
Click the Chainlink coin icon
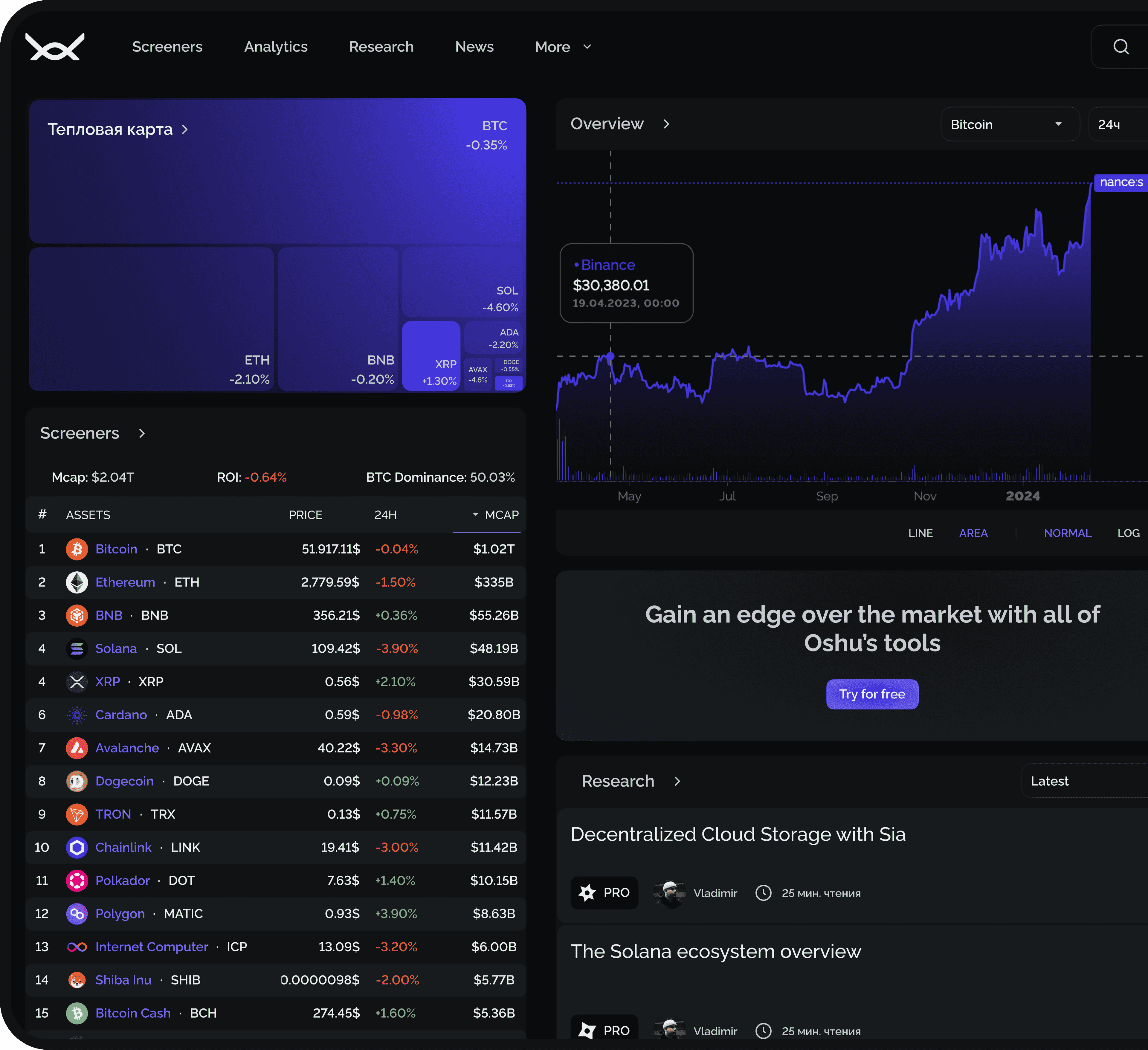tap(77, 847)
